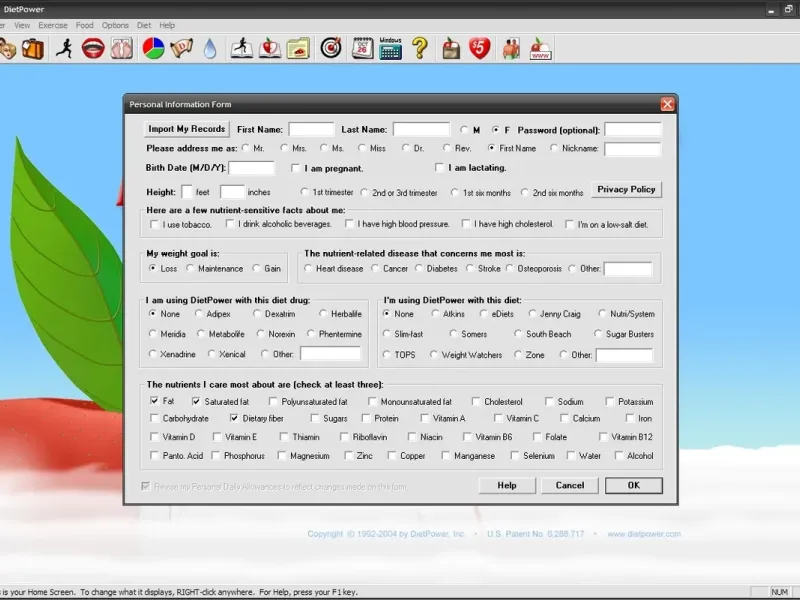Open the Help menu
800x600 pixels.
(167, 25)
